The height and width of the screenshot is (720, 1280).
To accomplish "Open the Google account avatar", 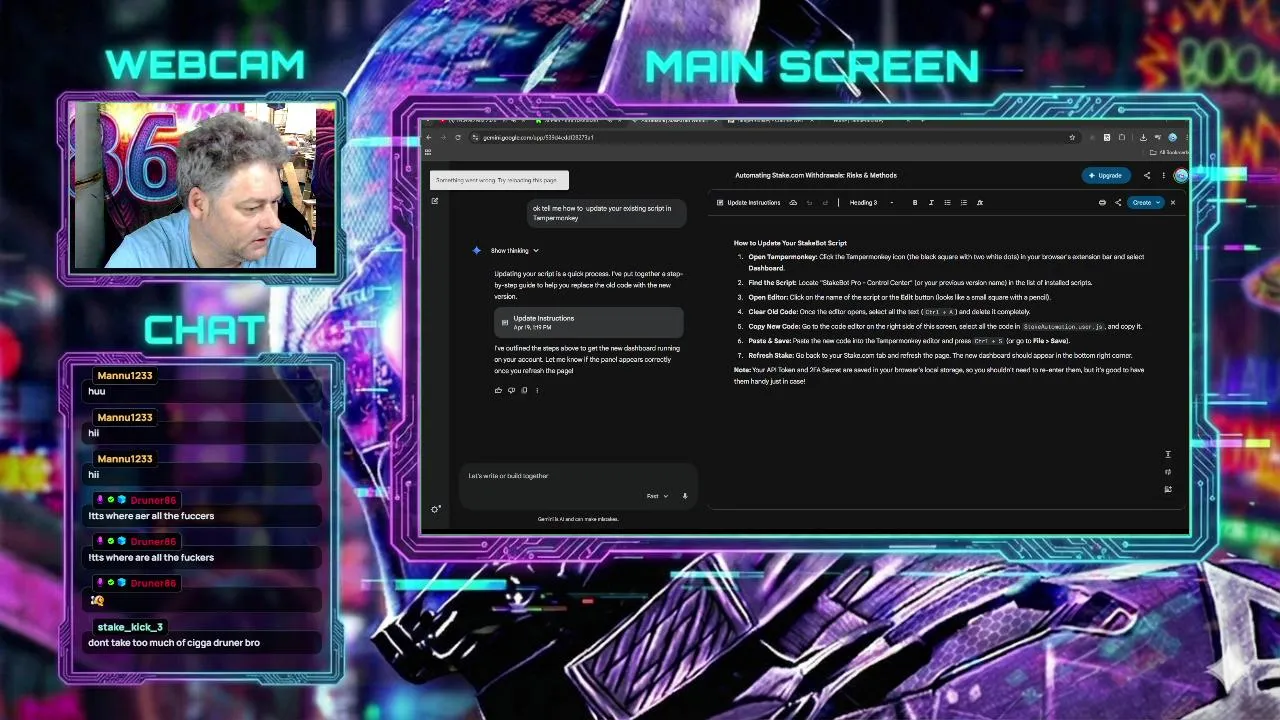I will [1181, 175].
